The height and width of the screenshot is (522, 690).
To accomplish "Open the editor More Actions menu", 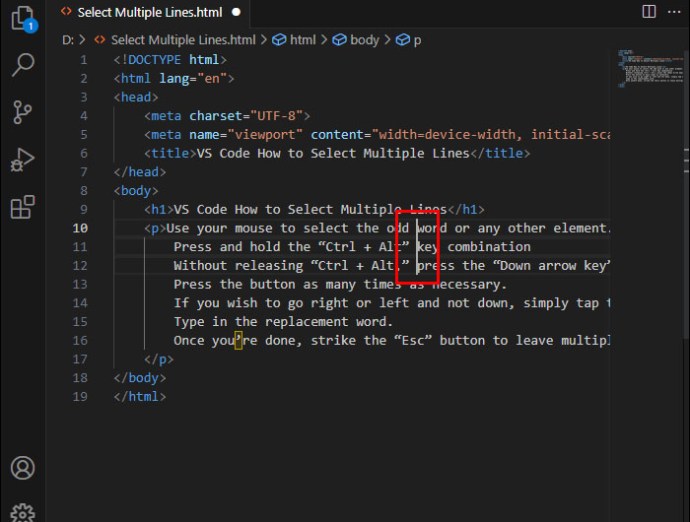I will pyautogui.click(x=674, y=12).
